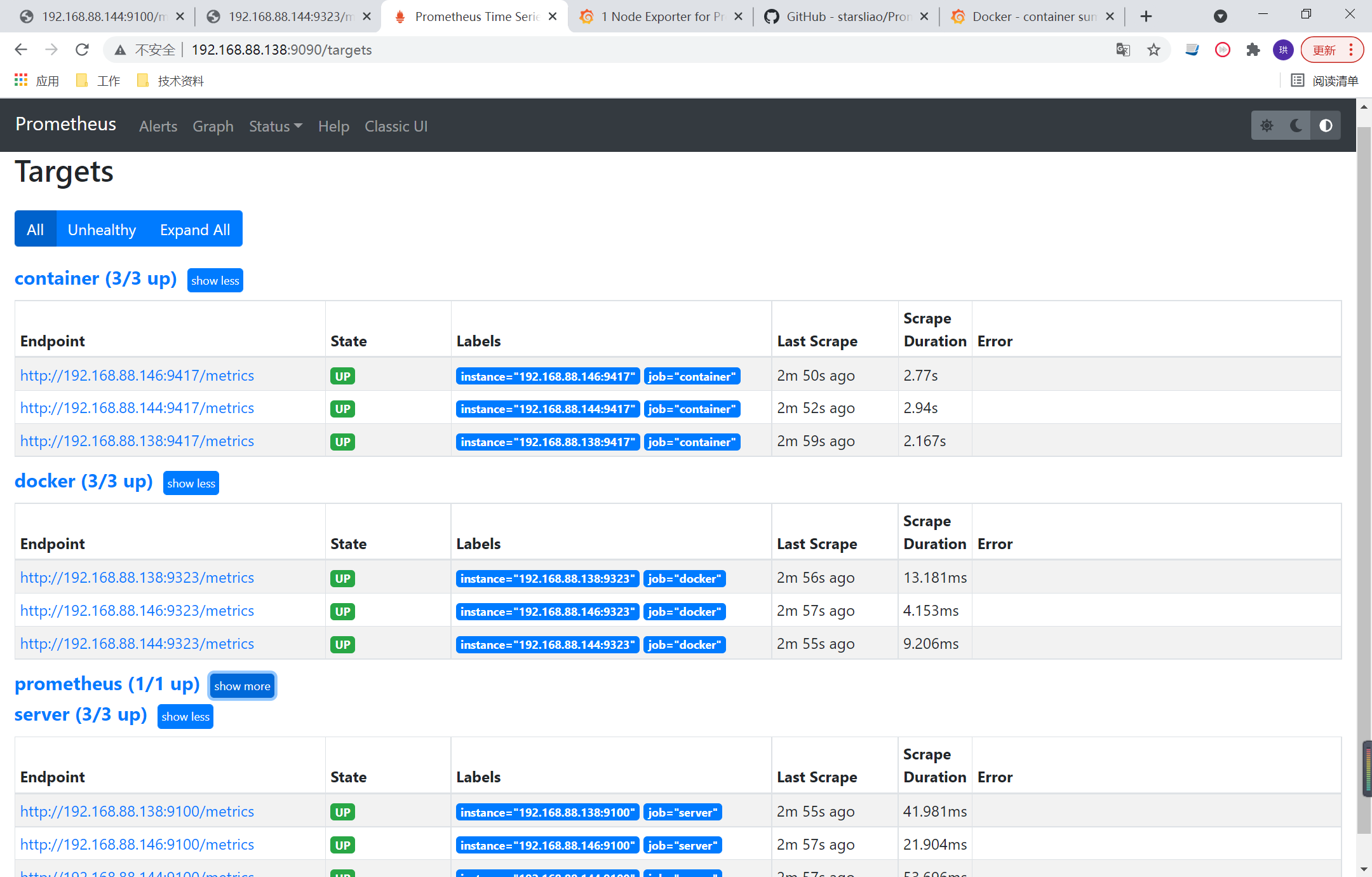Collapse container group with show less

click(x=215, y=280)
